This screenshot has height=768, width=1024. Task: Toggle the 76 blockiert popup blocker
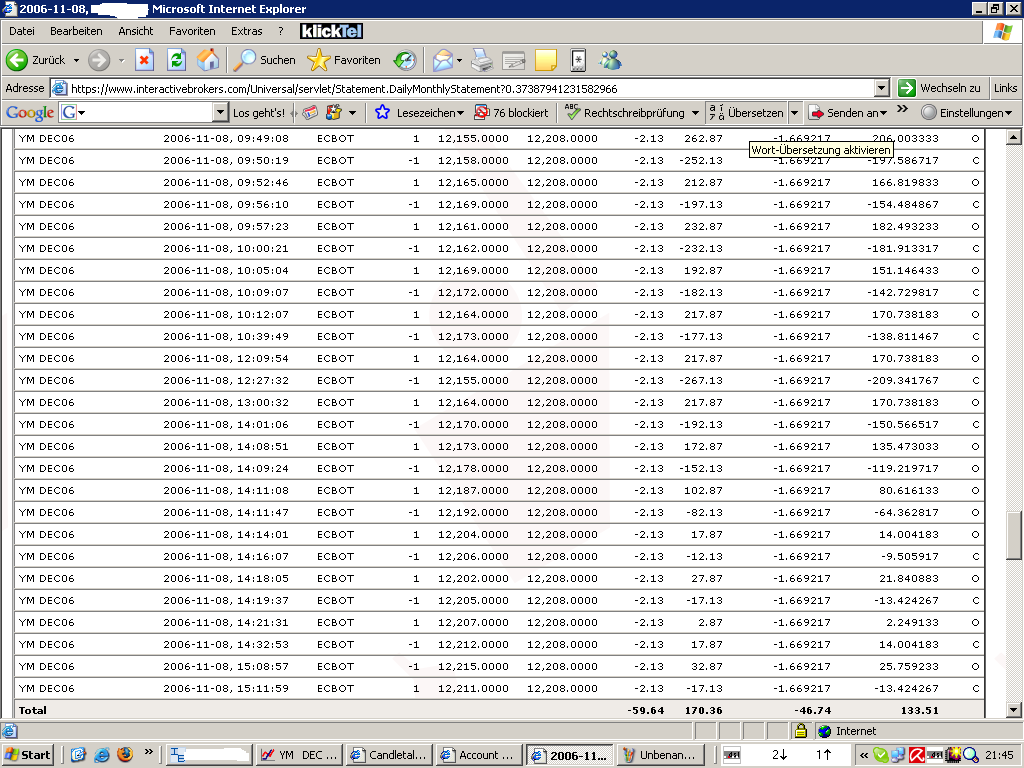511,113
